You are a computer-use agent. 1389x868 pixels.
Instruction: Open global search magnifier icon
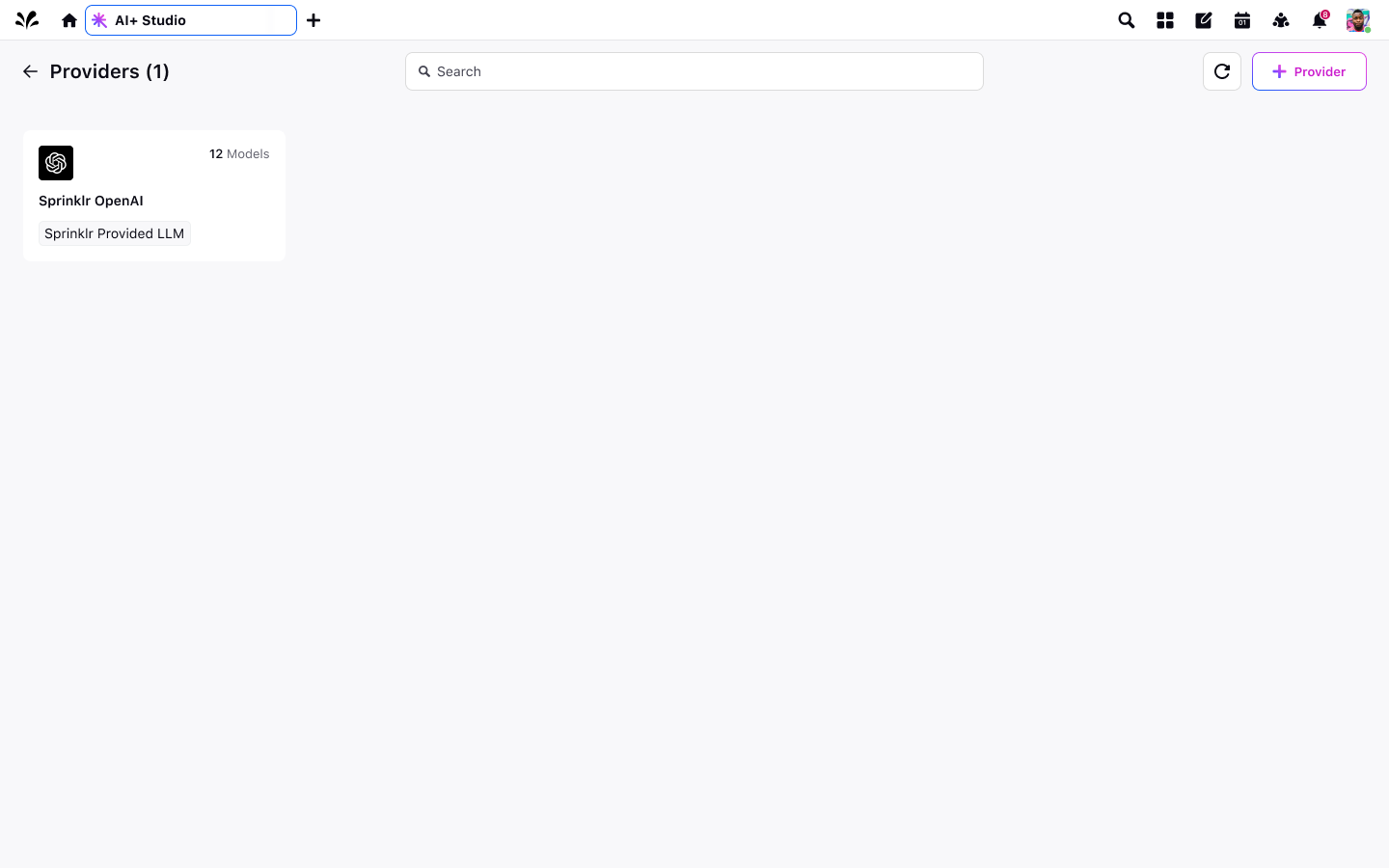1126,20
